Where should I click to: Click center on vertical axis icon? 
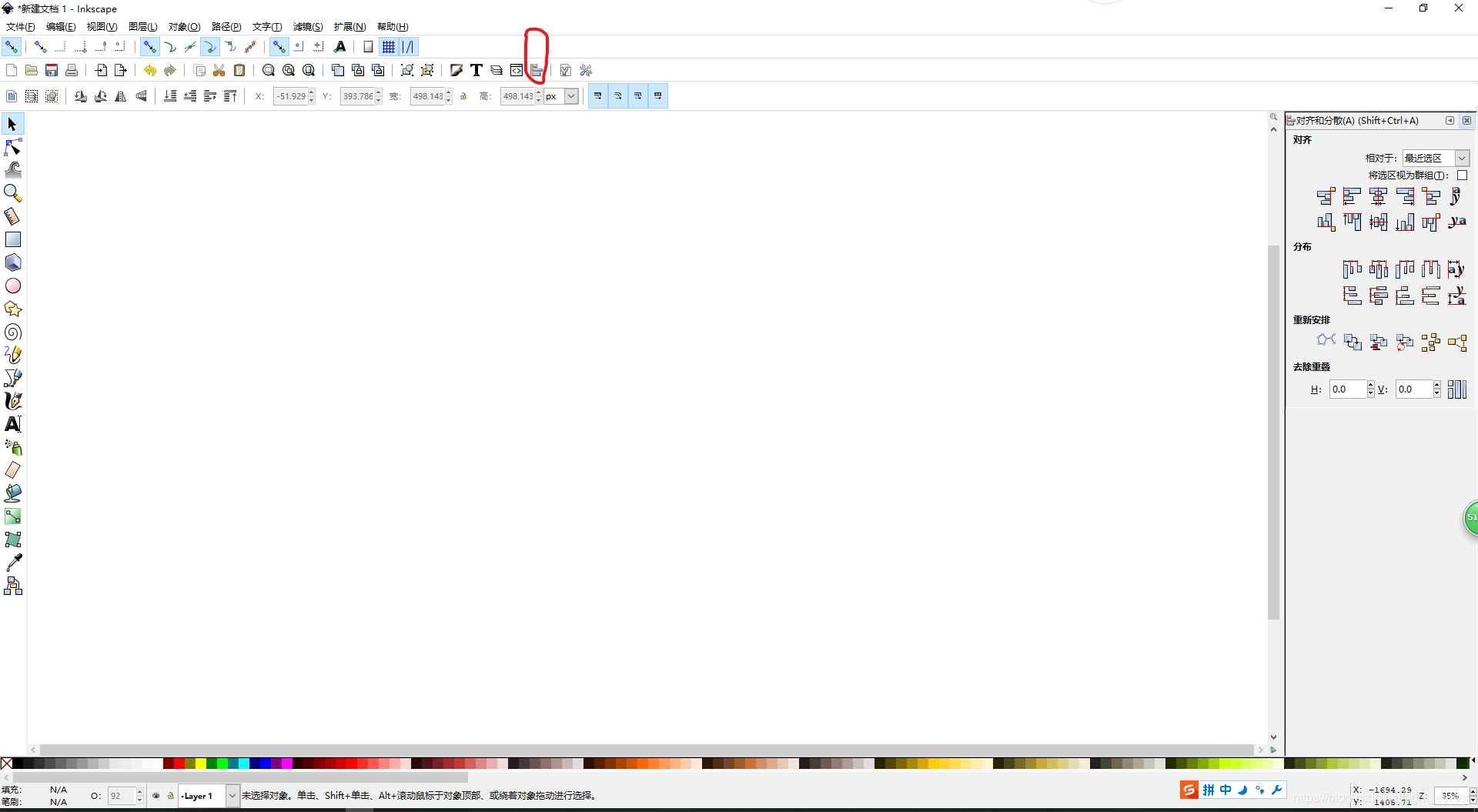click(x=1378, y=196)
